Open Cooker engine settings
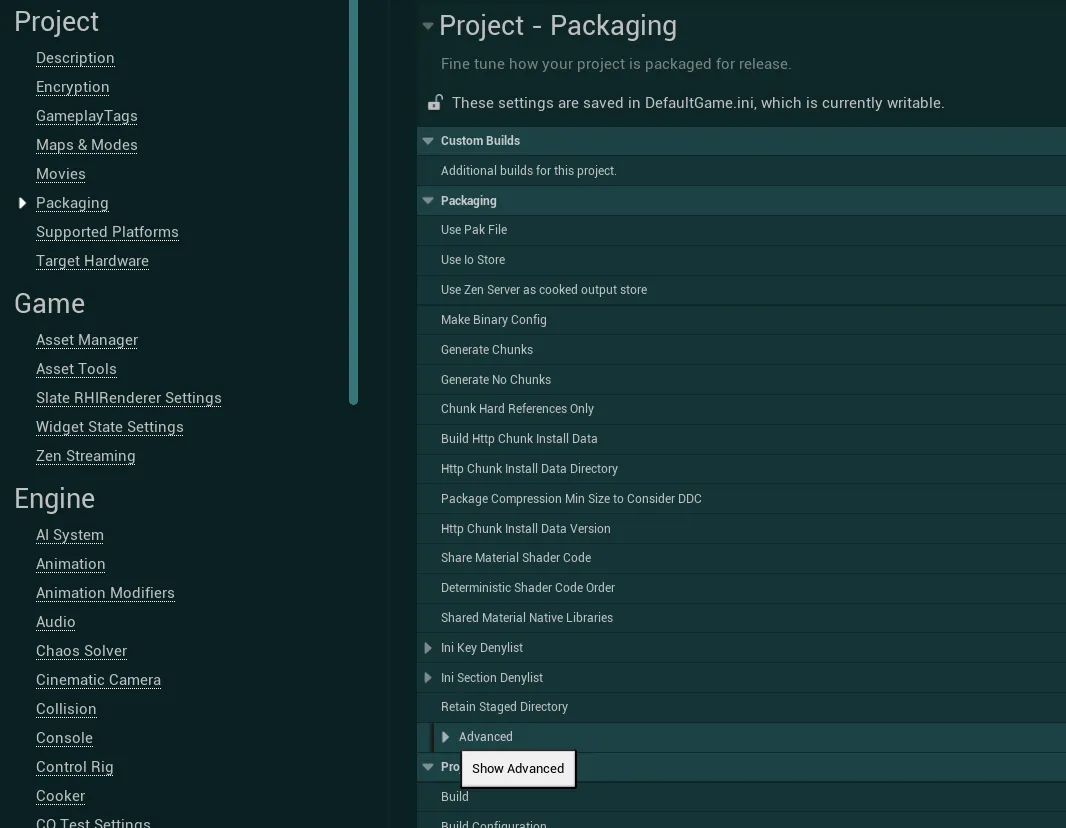Screen dimensions: 1066x828 (61, 796)
